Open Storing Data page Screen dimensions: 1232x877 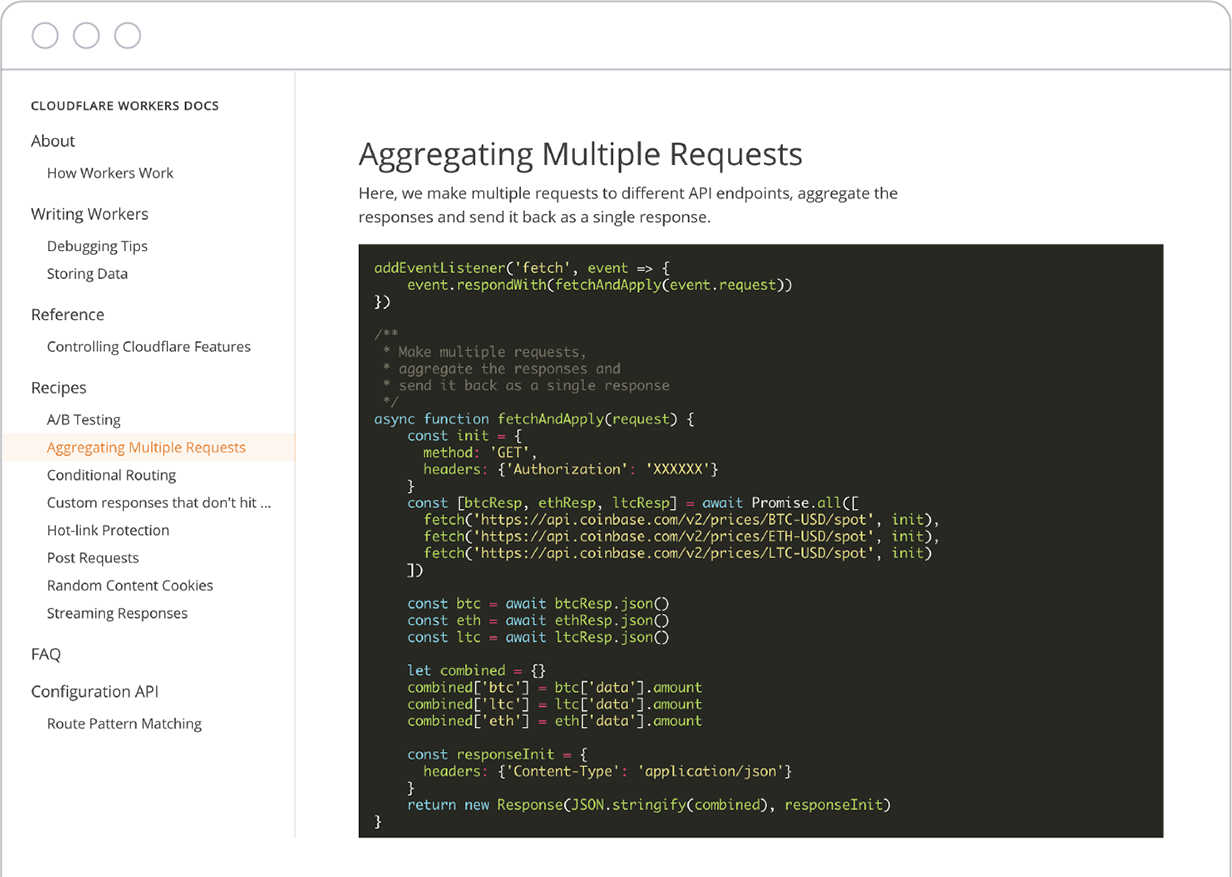[x=87, y=274]
